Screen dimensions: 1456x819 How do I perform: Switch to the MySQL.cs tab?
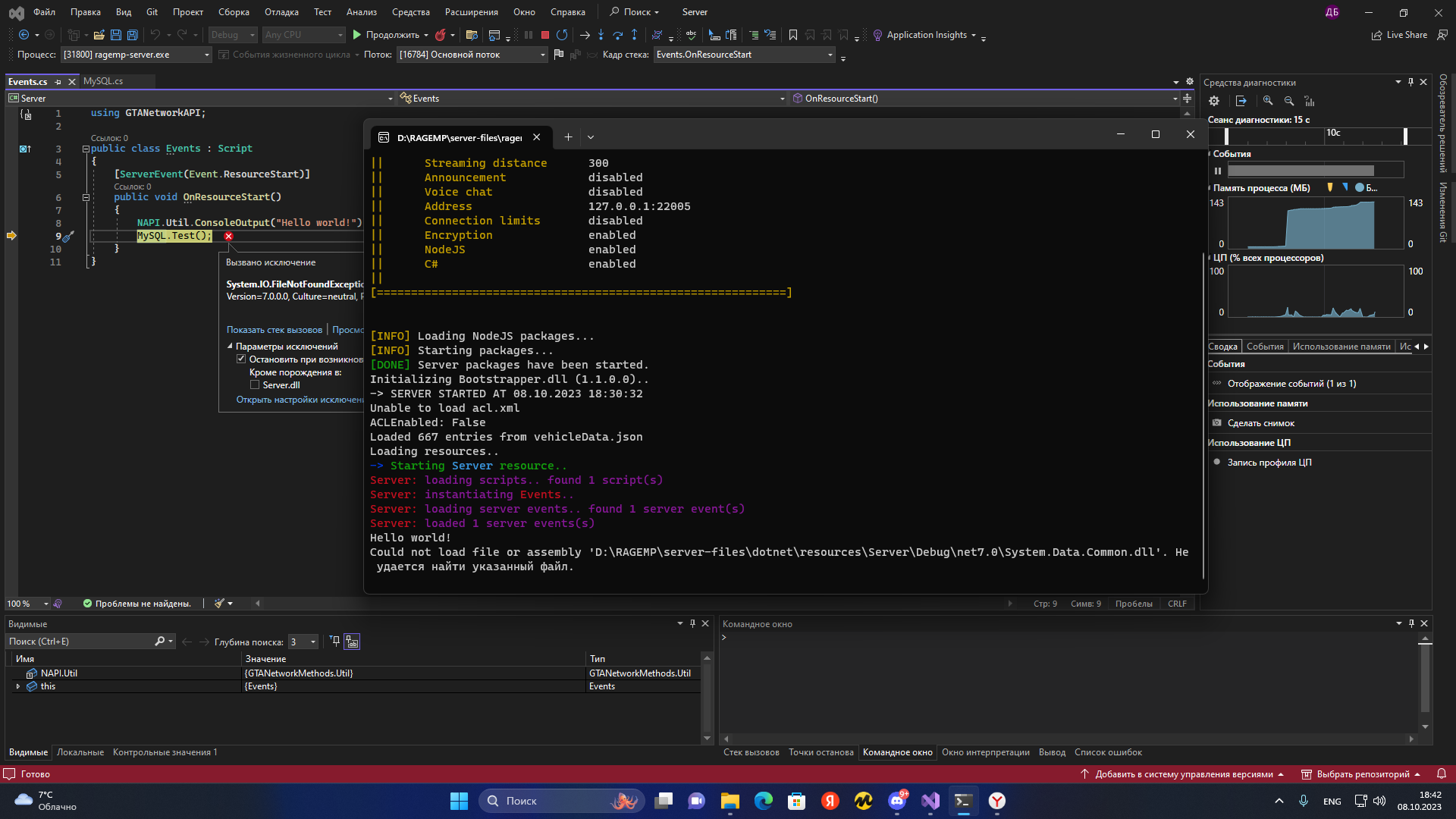[103, 81]
